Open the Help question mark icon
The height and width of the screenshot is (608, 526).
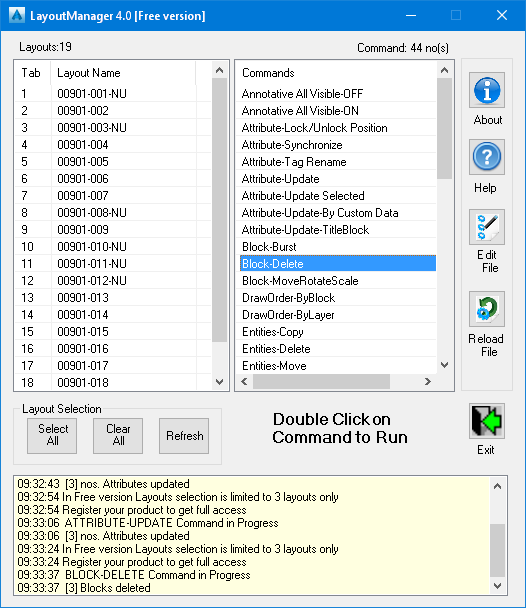pos(486,157)
